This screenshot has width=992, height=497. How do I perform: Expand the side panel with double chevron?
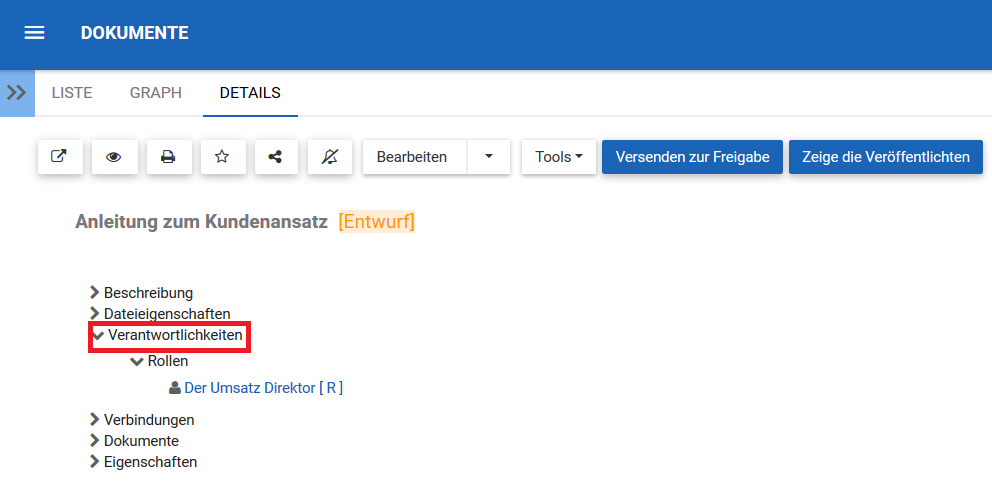tap(16, 93)
